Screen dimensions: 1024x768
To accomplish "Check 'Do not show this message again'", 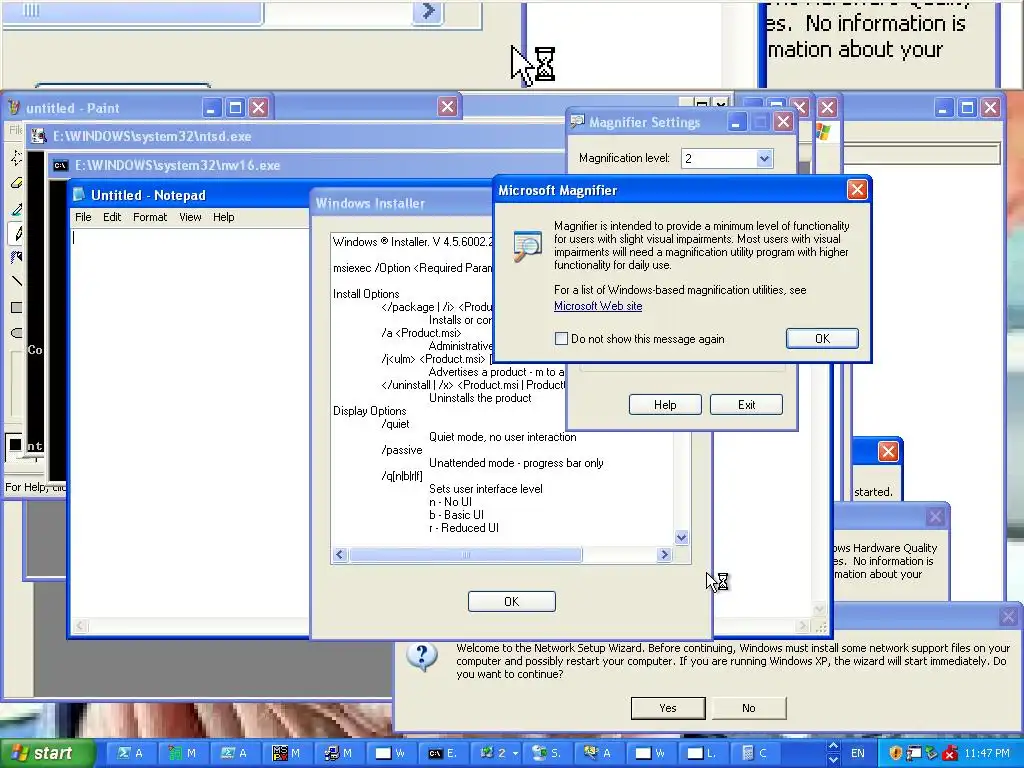I will point(561,338).
